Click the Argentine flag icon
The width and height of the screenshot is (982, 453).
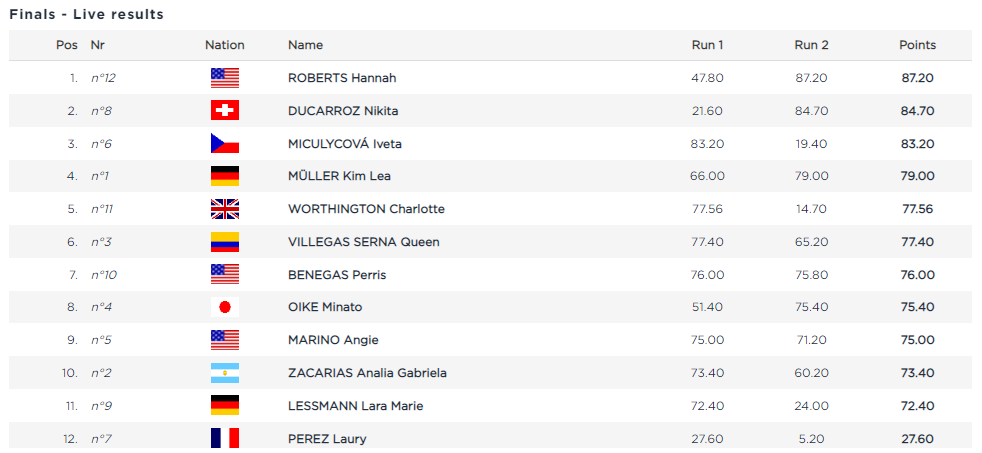click(x=225, y=373)
